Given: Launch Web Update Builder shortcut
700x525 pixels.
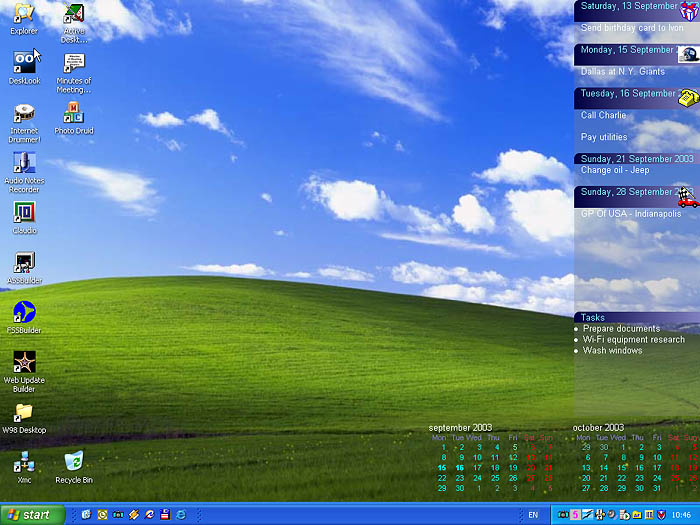Looking at the screenshot, I should [x=24, y=372].
